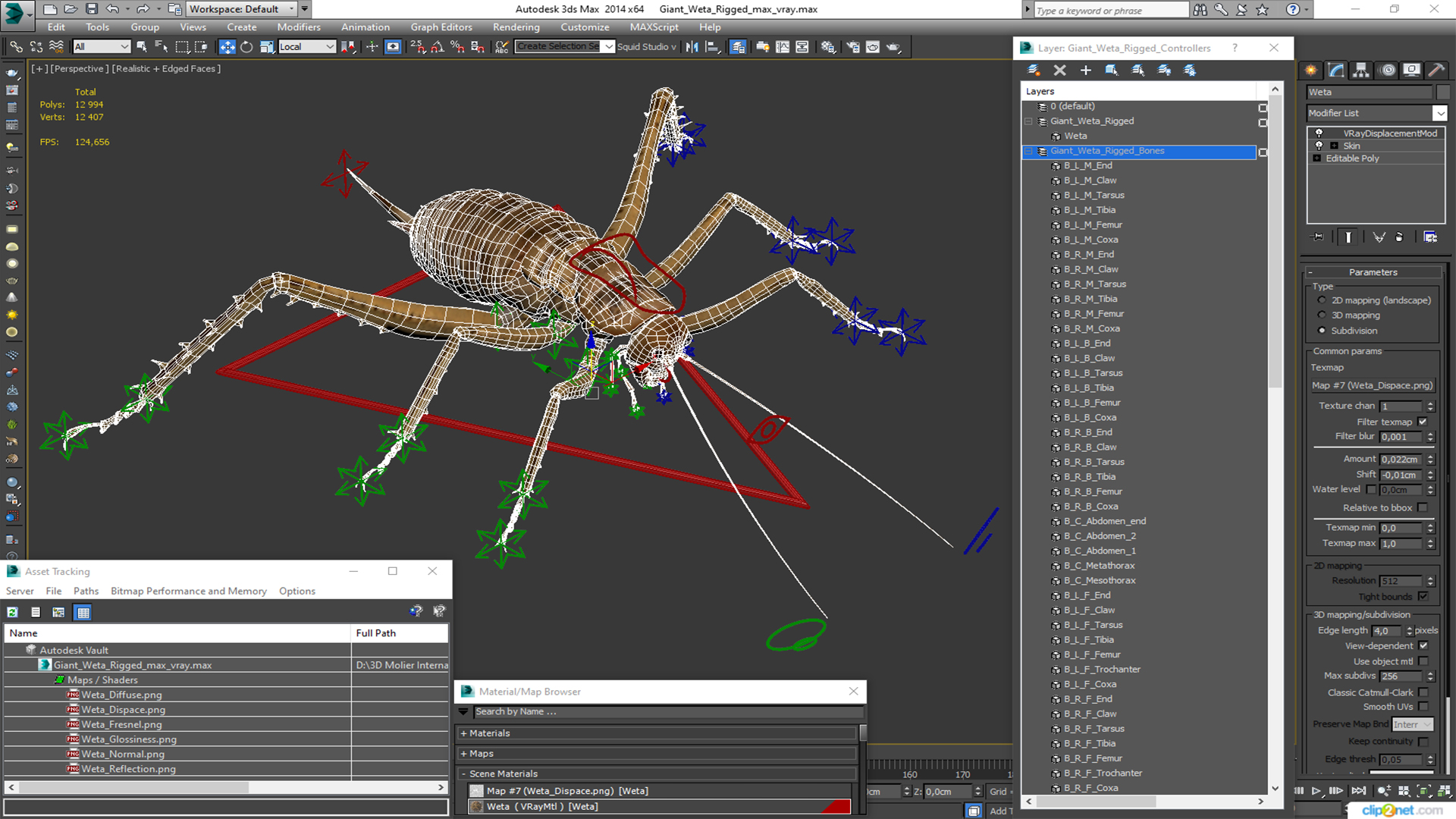Click the Weta object color swatch
Image resolution: width=1456 pixels, height=819 pixels.
pos(1442,92)
